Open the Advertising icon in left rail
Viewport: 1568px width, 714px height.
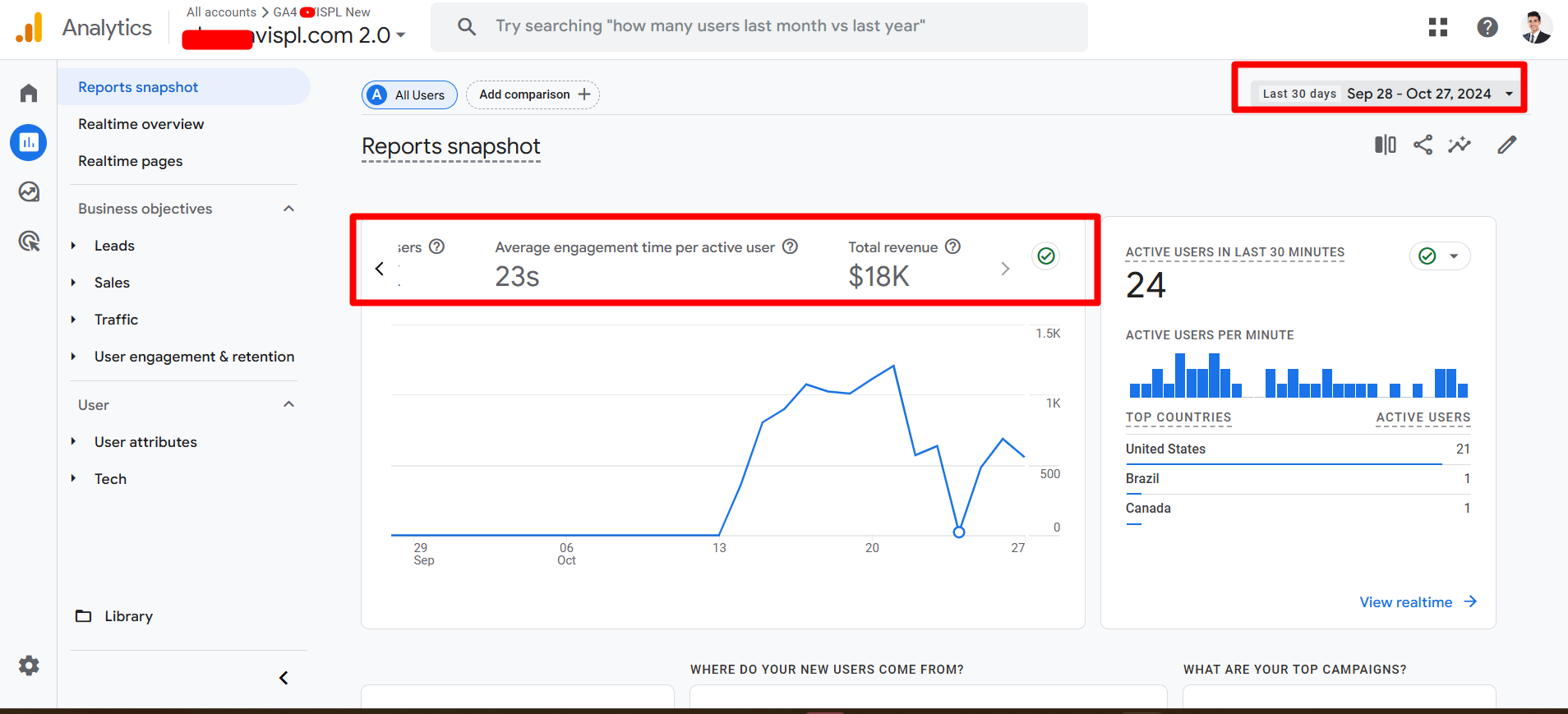click(29, 241)
